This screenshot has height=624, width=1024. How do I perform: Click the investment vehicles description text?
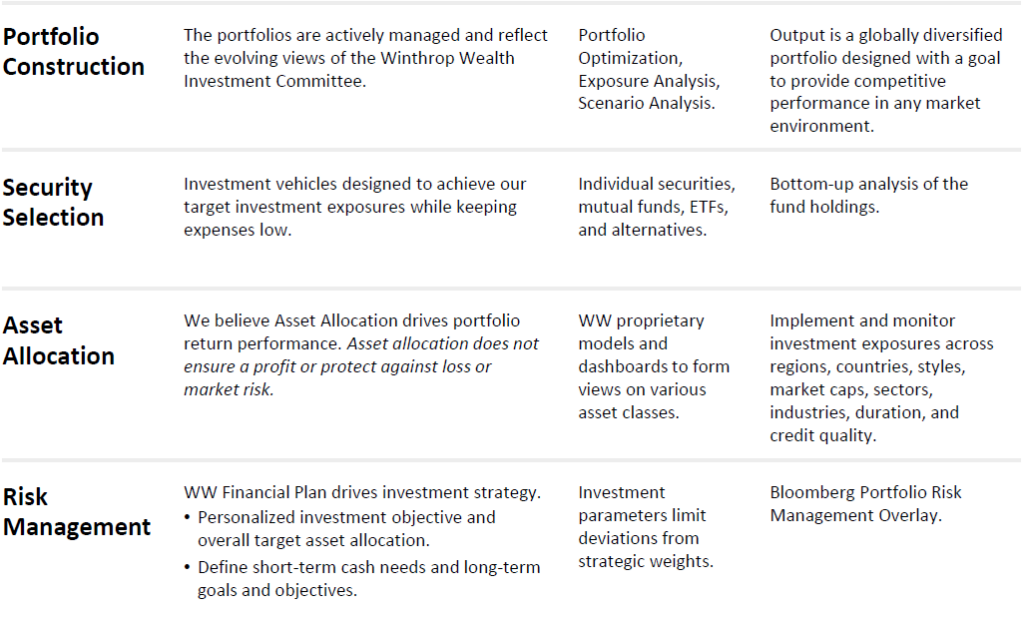(355, 207)
